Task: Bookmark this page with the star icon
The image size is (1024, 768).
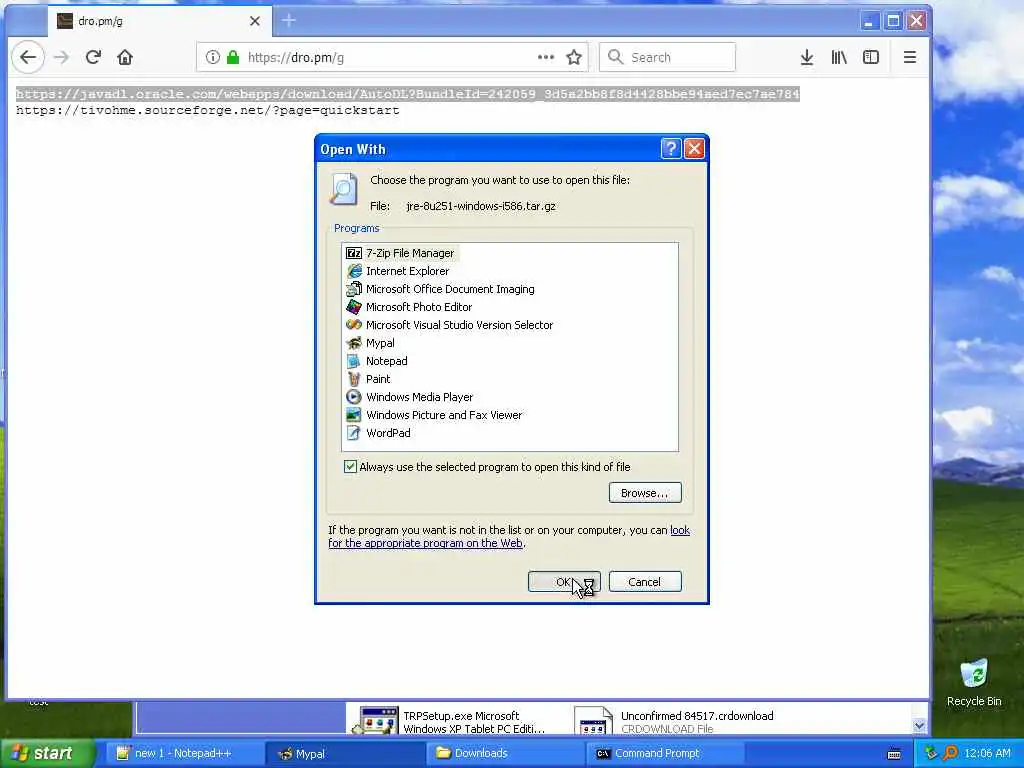Action: coord(574,57)
